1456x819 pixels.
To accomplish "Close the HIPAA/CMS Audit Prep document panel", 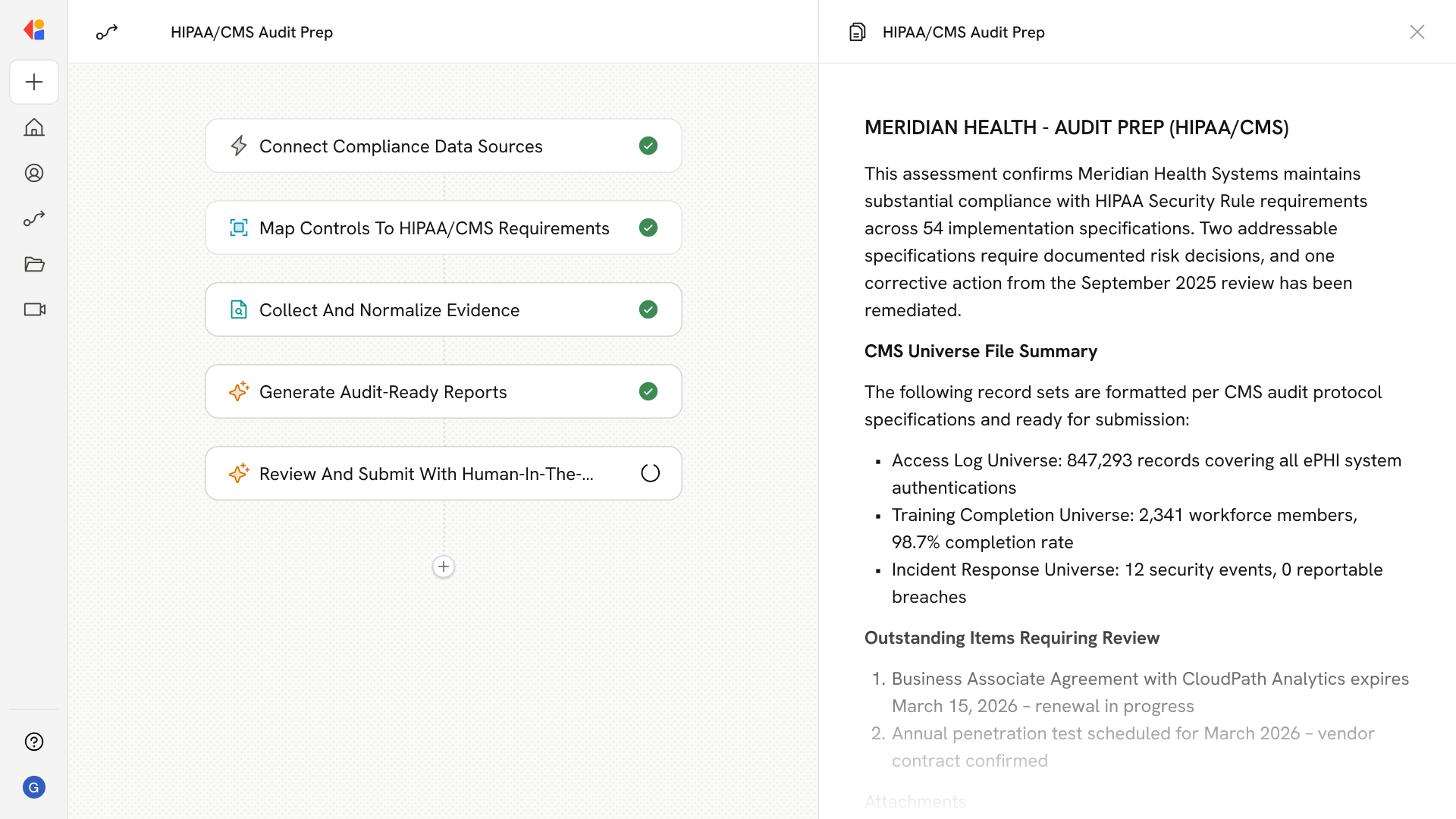I will pos(1417,32).
